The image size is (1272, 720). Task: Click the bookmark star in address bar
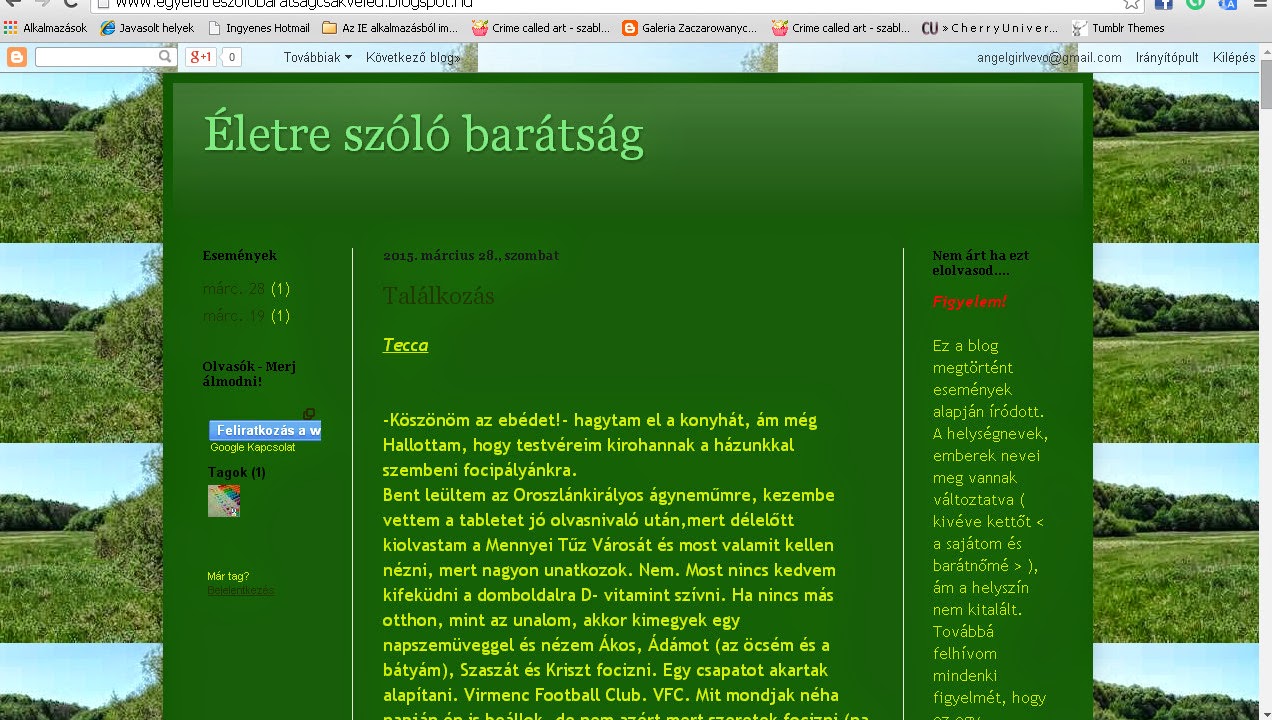(1131, 3)
